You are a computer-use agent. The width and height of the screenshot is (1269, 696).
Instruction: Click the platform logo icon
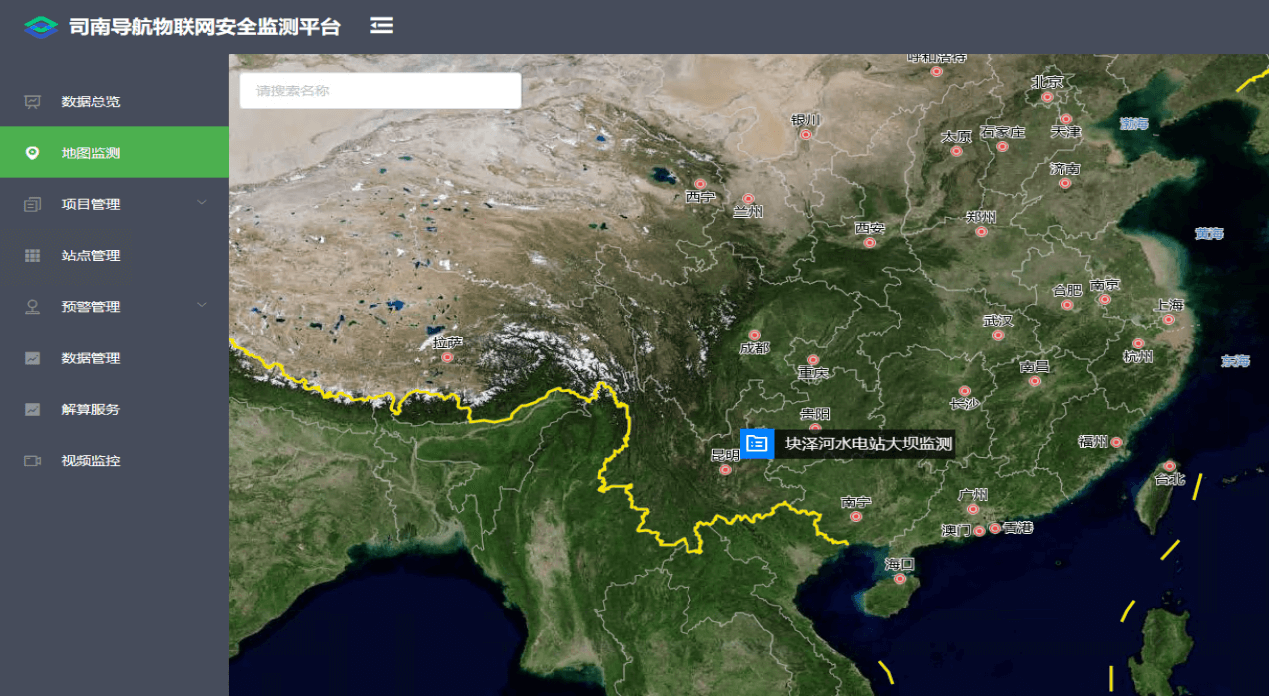pos(41,27)
